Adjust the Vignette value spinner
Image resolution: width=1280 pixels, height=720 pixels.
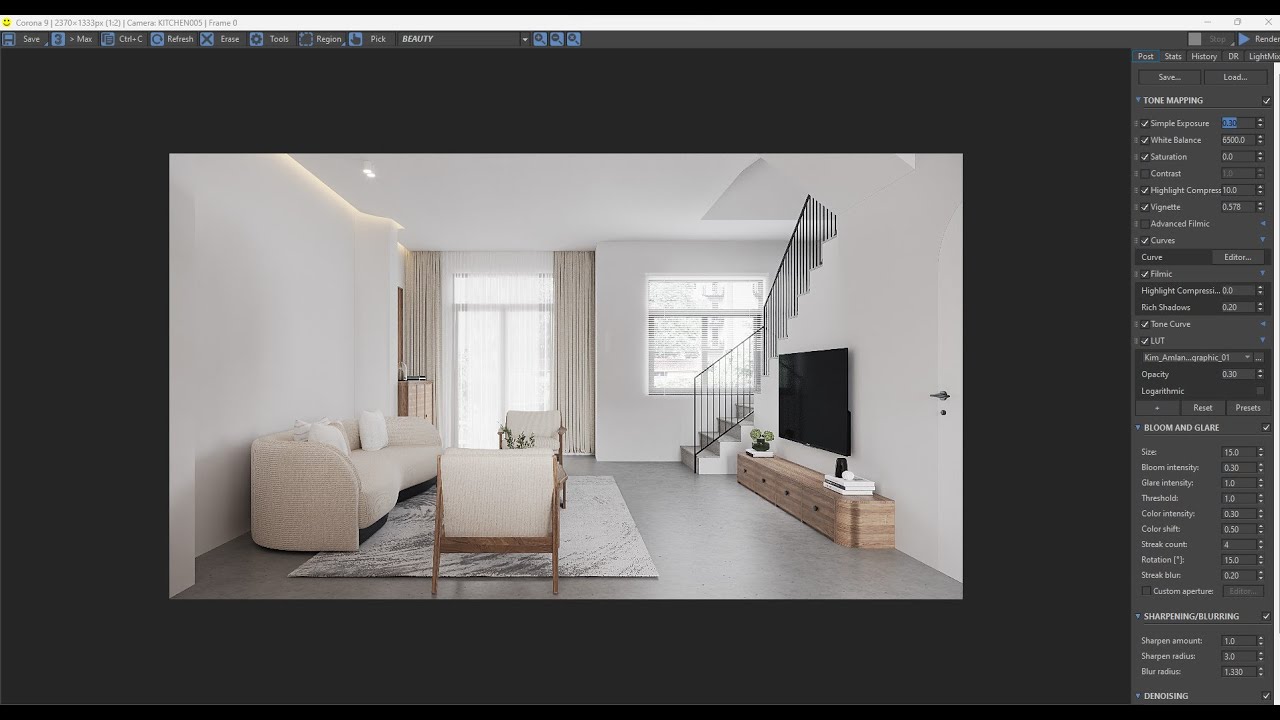pos(1260,207)
